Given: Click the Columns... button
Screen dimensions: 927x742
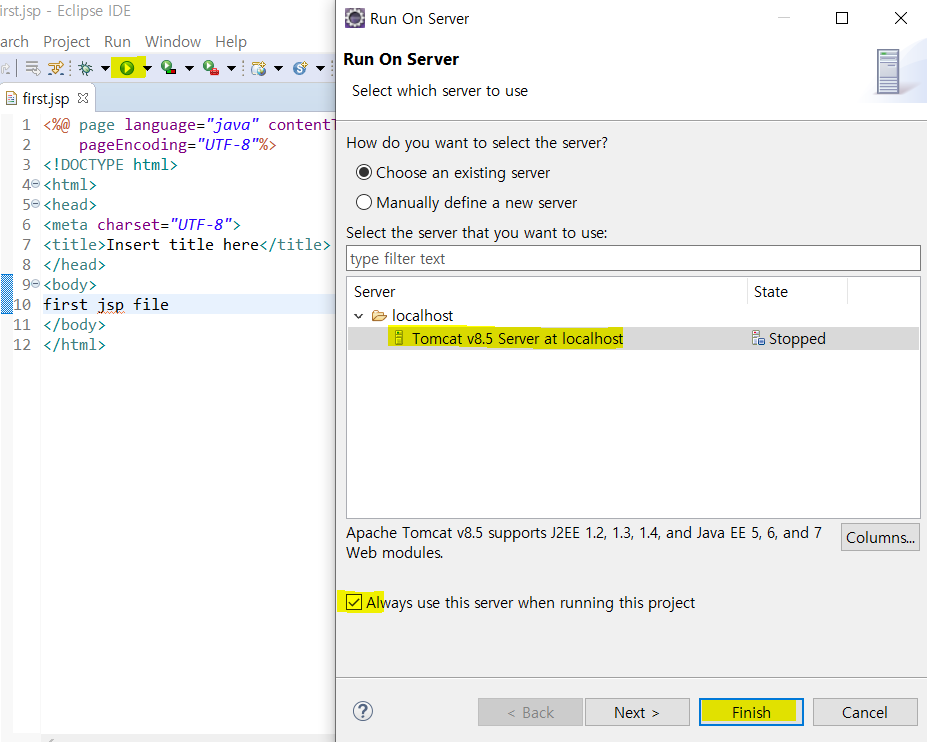Looking at the screenshot, I should click(880, 537).
